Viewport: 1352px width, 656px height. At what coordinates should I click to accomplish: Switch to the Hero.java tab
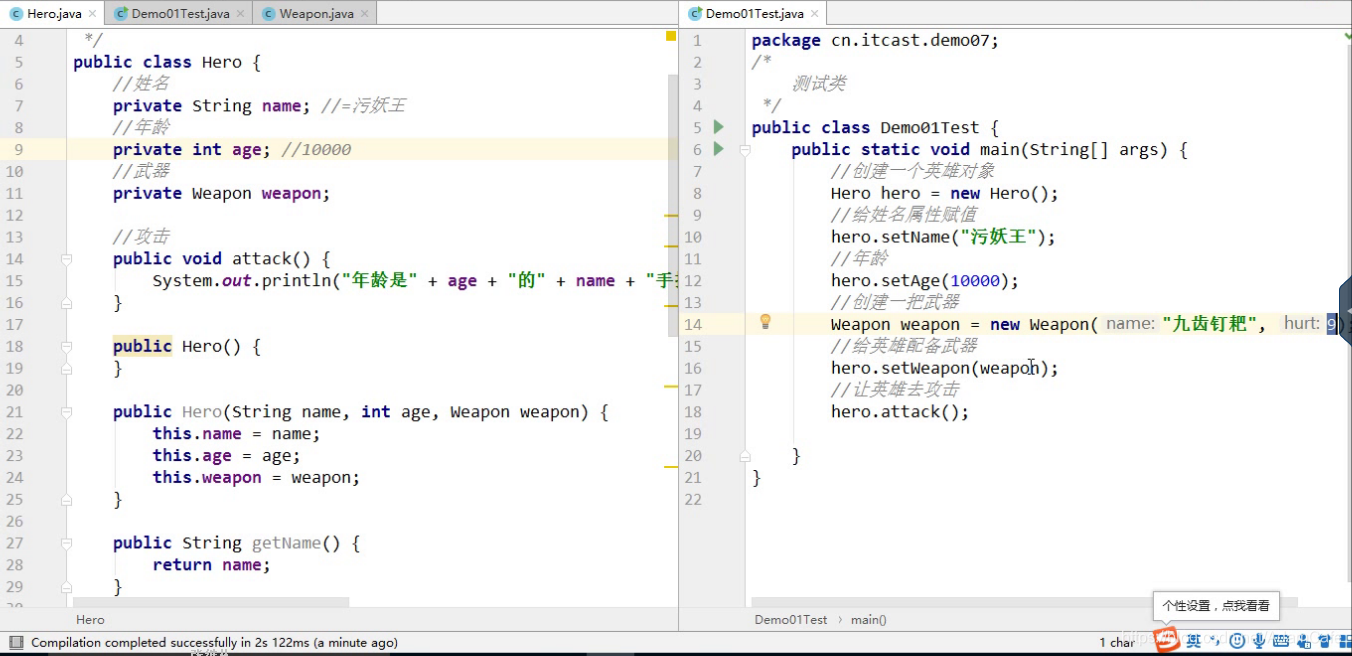[54, 14]
